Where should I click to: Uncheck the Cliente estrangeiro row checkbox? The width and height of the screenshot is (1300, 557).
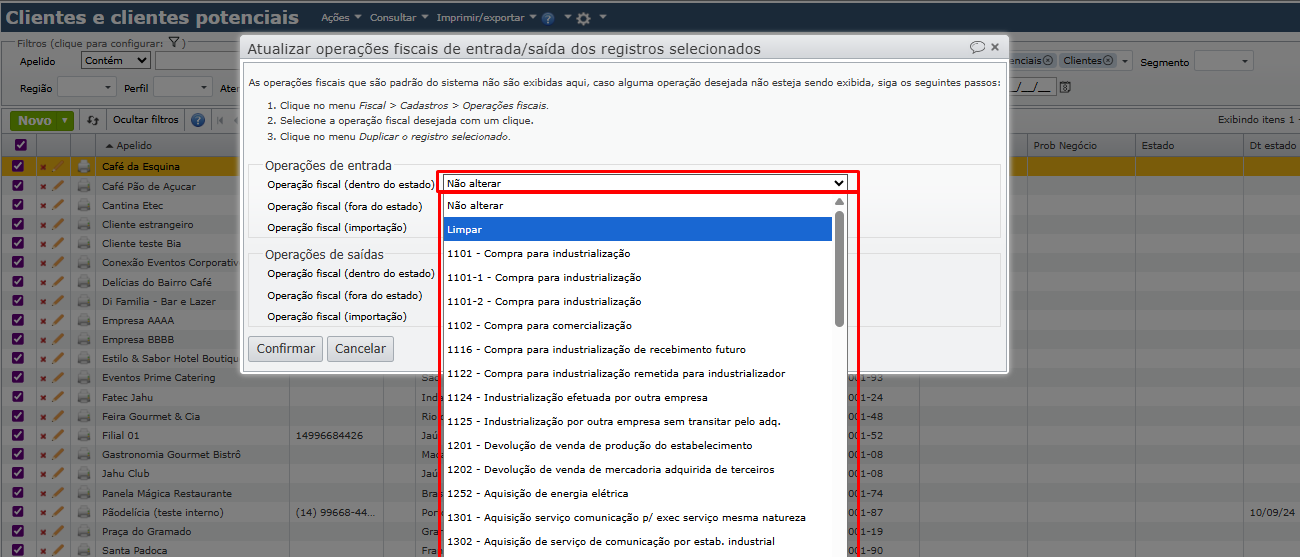[19, 224]
